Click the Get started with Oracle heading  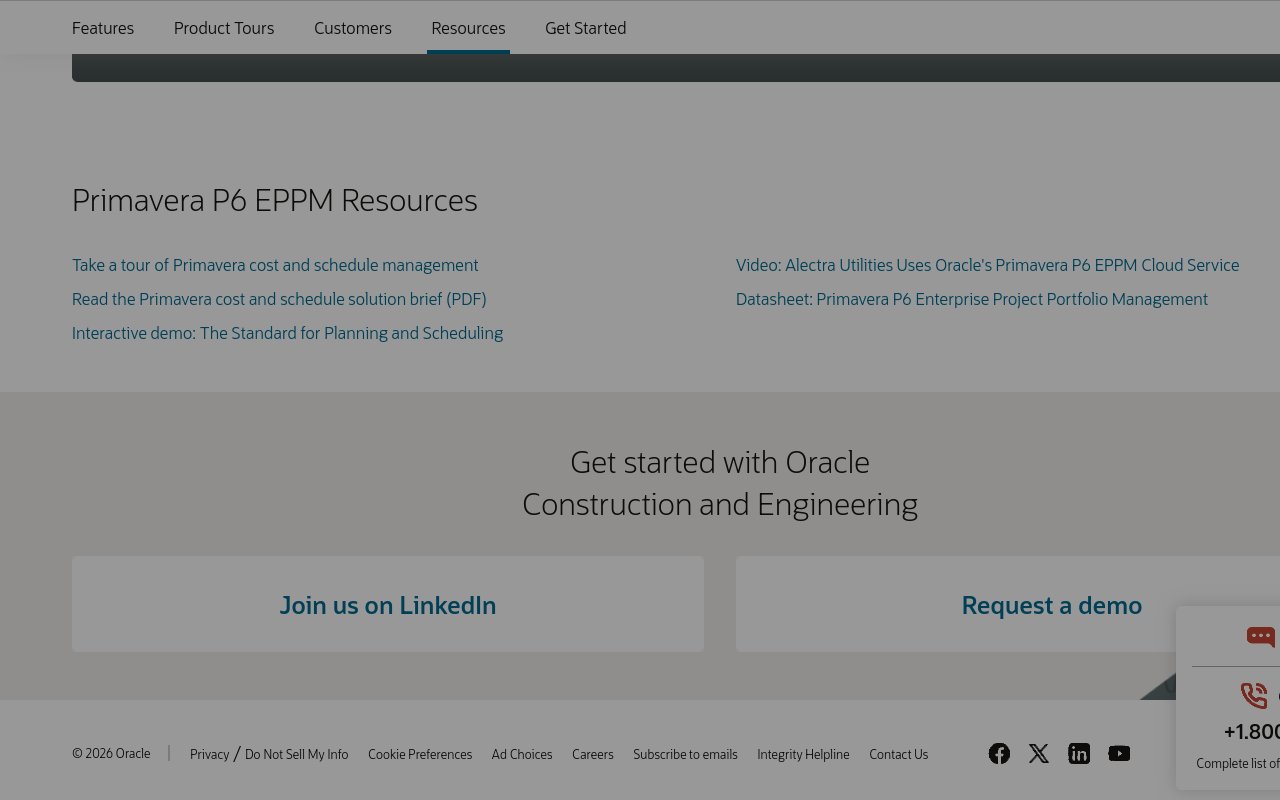pos(720,483)
